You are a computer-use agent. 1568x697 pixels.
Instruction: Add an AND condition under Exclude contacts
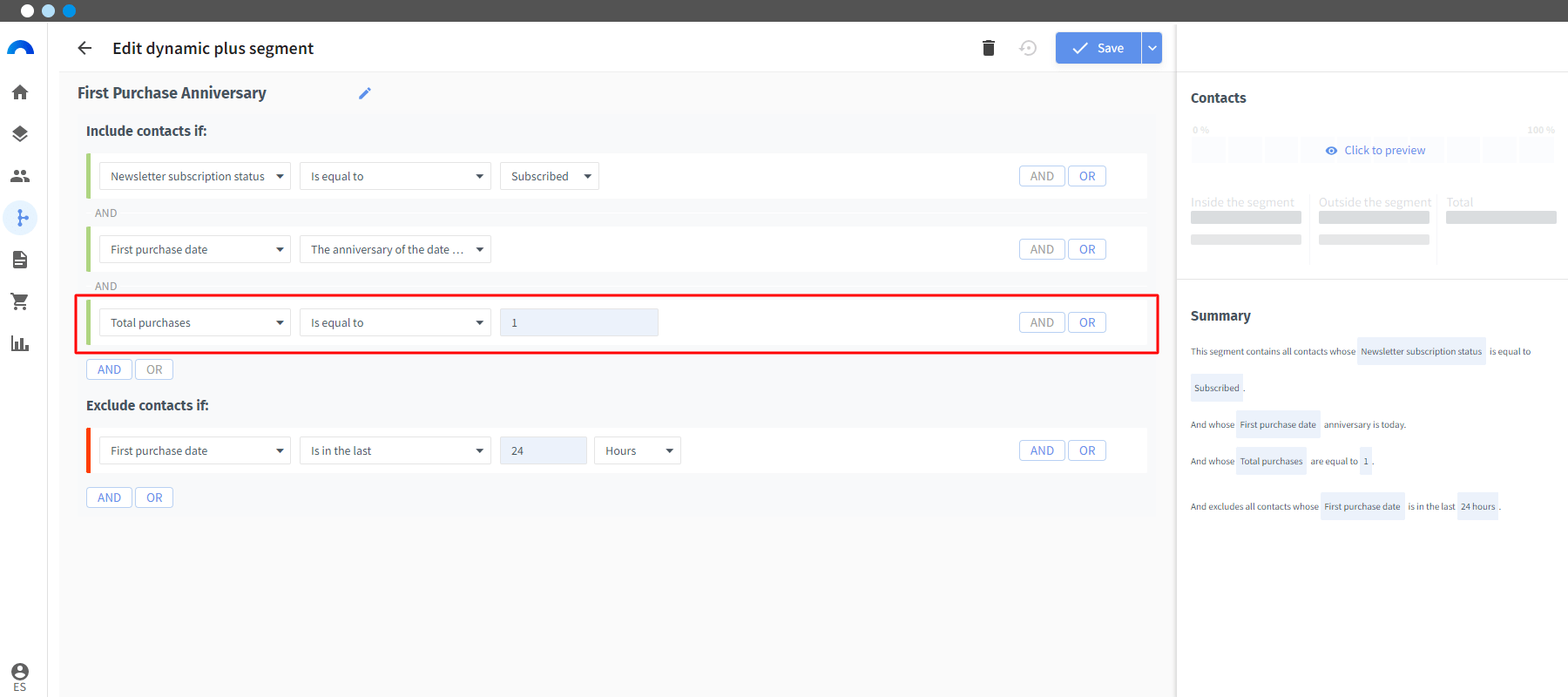click(110, 497)
